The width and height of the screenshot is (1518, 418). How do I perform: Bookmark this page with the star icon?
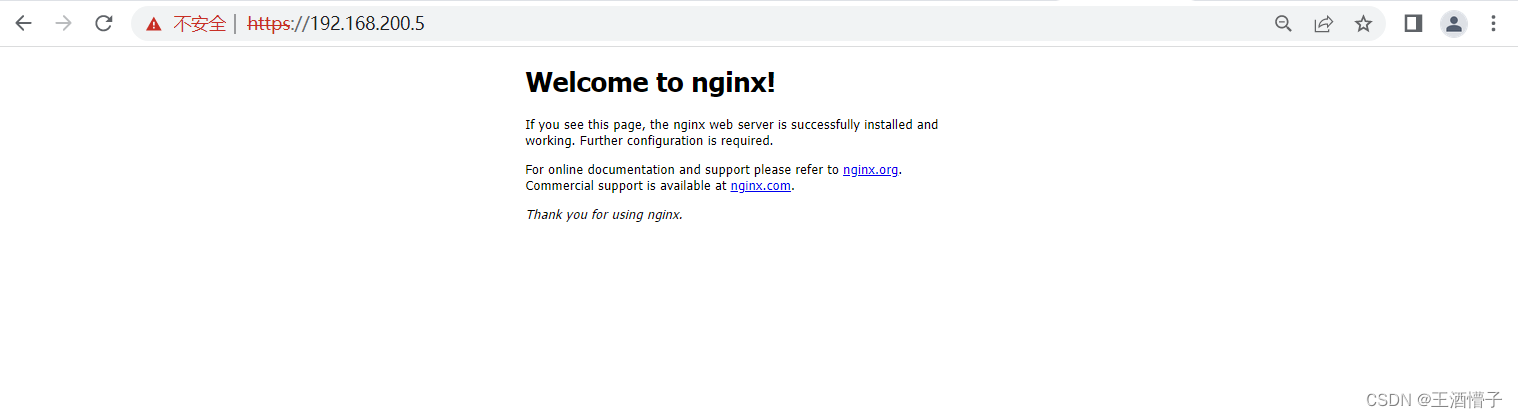[1363, 24]
